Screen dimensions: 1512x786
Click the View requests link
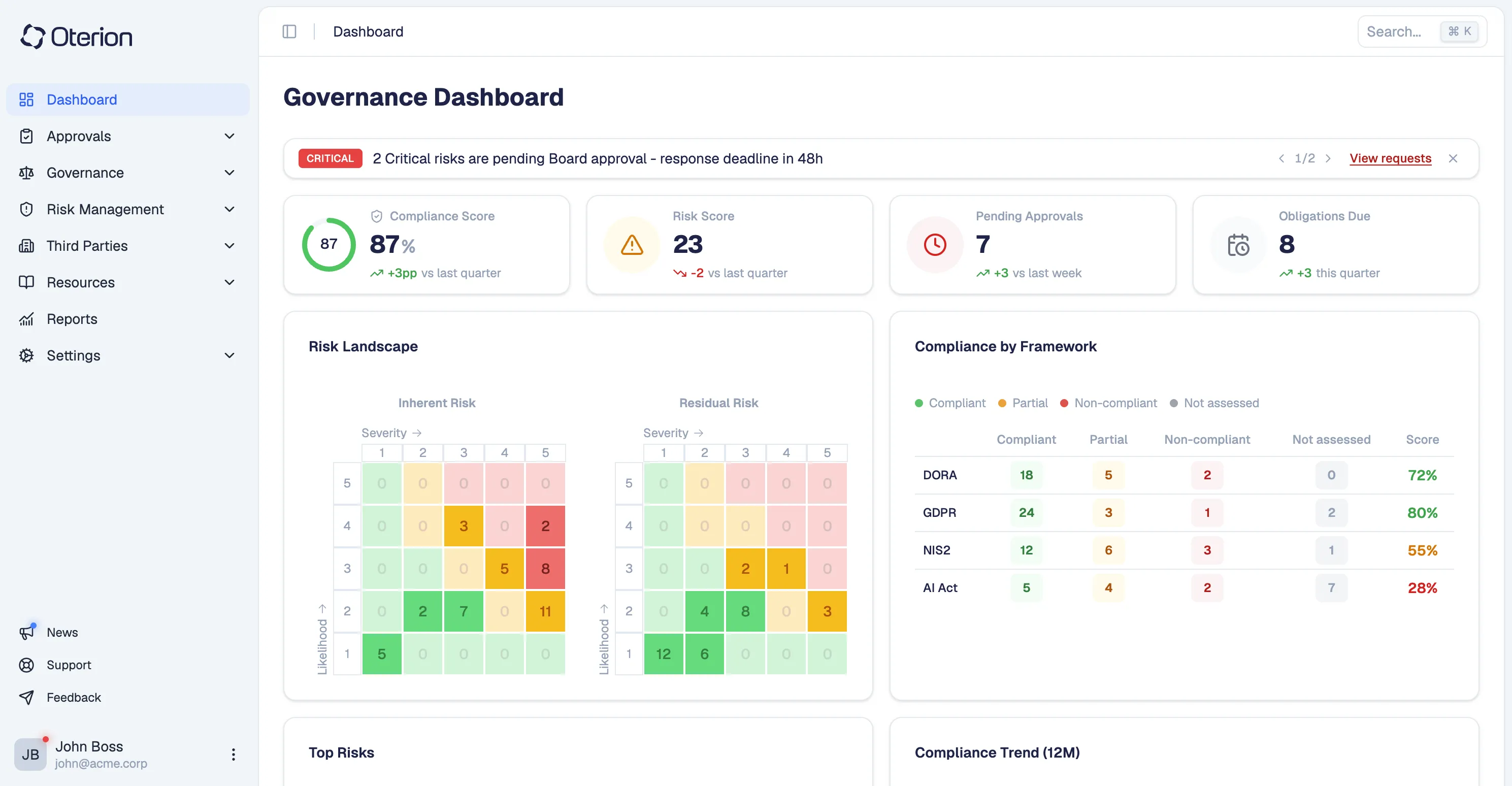coord(1390,158)
